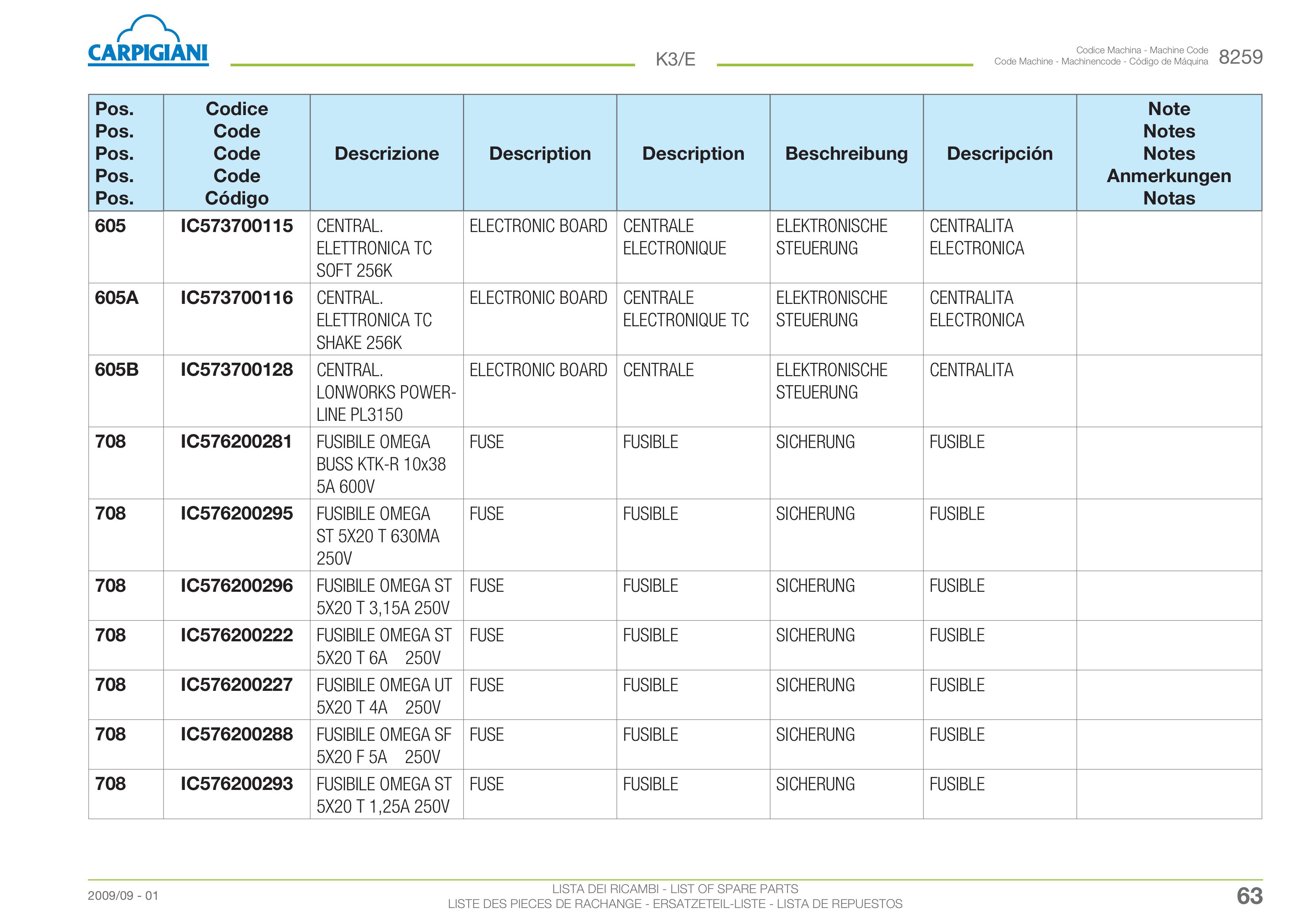
Task: Click machine code number 8259
Action: pyautogui.click(x=1240, y=57)
